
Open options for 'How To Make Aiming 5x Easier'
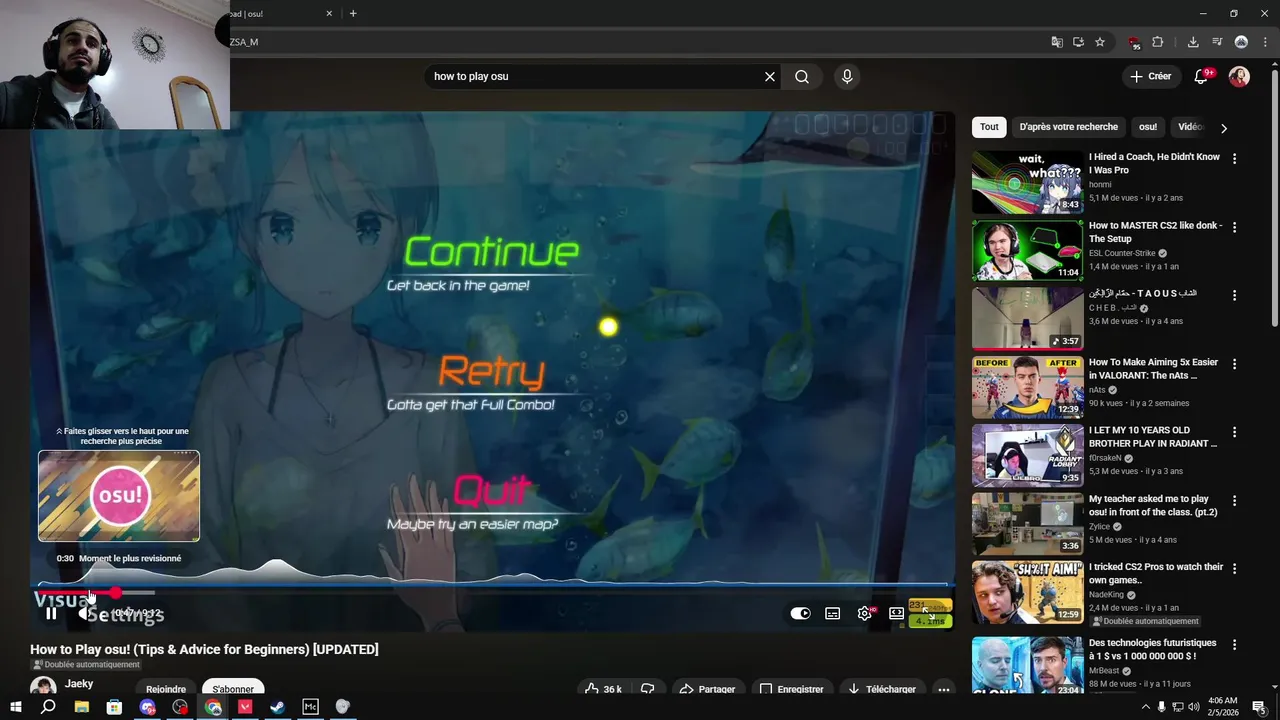click(1234, 365)
